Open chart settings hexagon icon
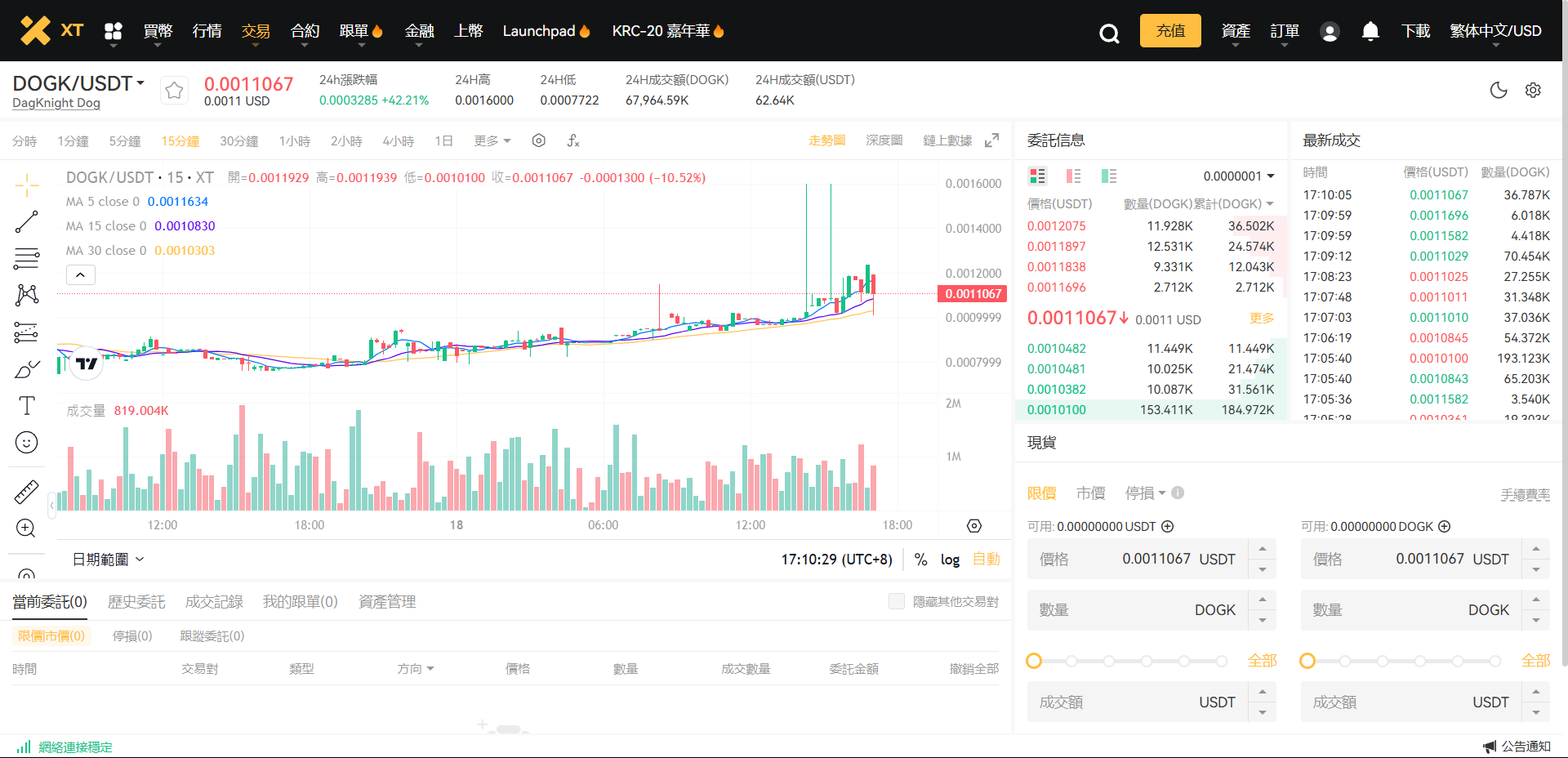 tap(539, 140)
